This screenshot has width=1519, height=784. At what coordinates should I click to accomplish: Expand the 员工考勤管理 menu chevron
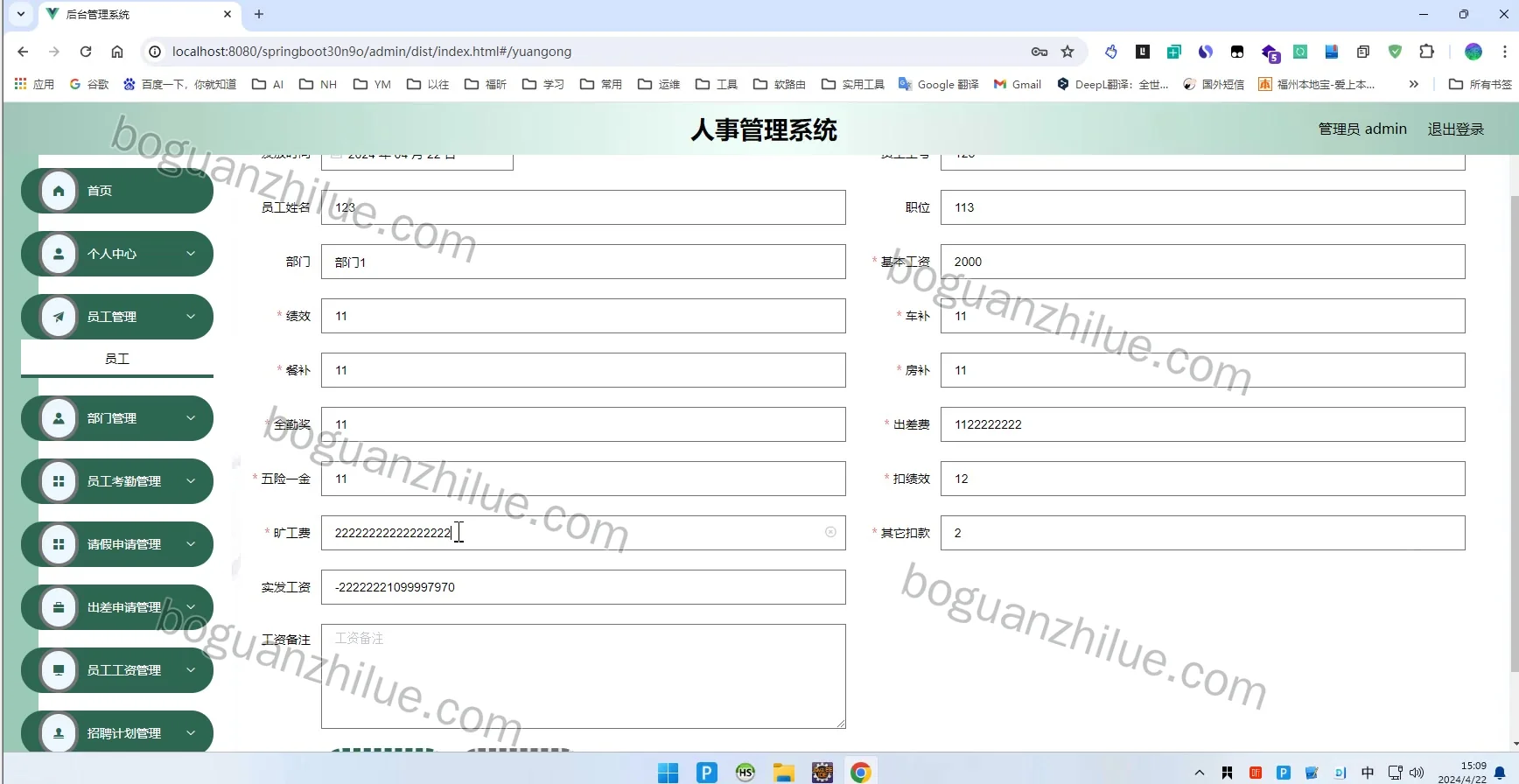pos(191,481)
